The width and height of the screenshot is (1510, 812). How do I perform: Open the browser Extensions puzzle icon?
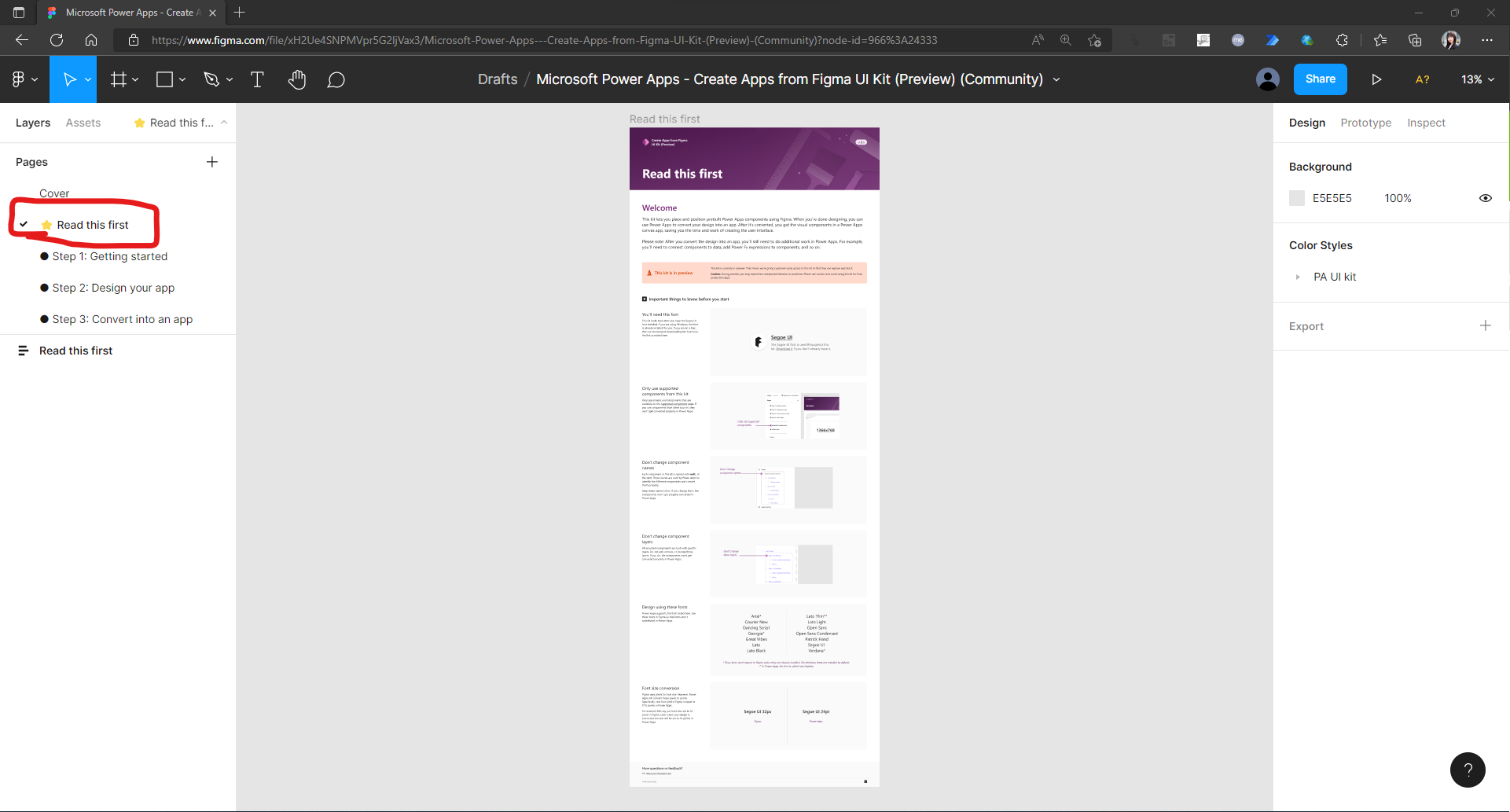1342,40
